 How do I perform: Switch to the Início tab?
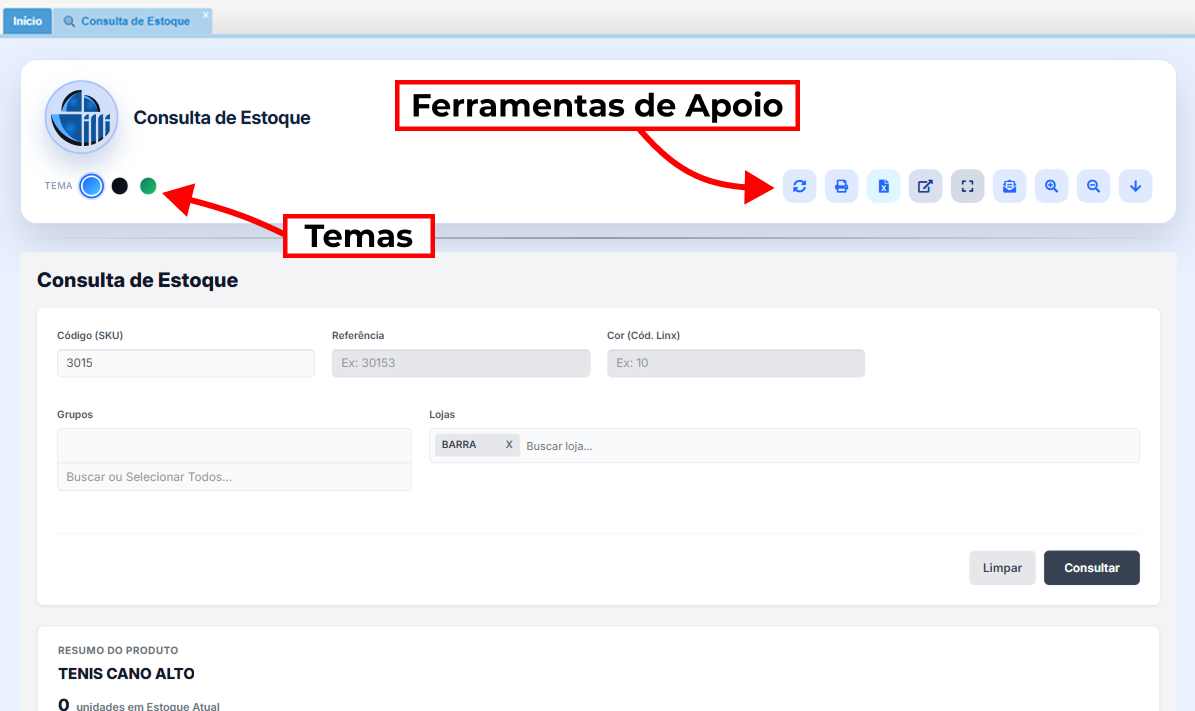[x=27, y=21]
